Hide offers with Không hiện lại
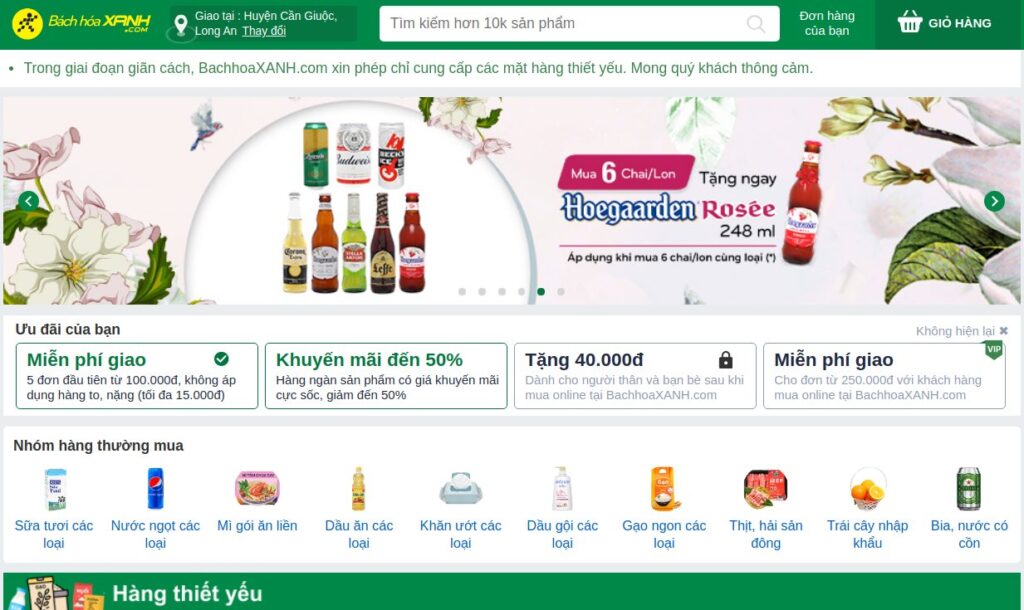1024x610 pixels. click(x=961, y=331)
